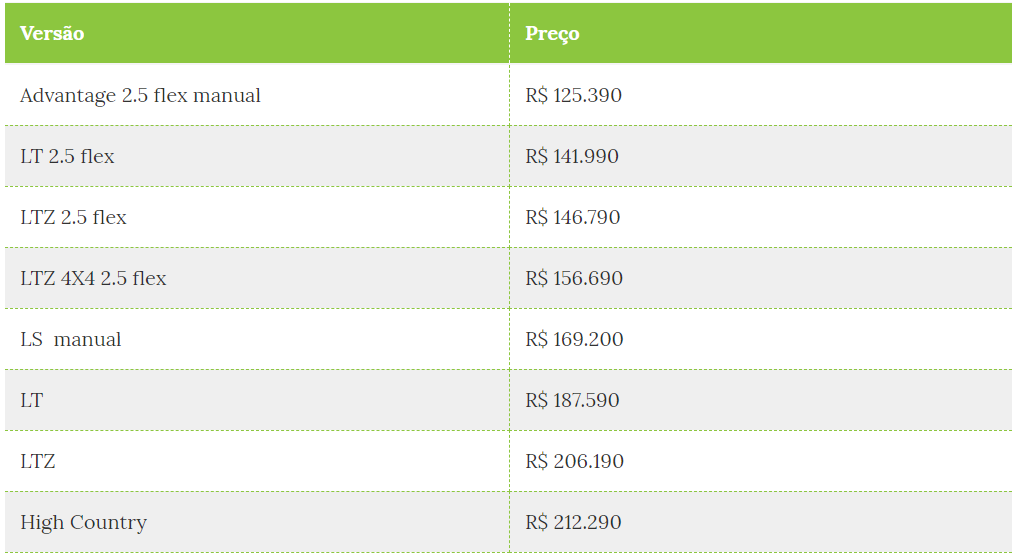Click the word Country in last row
This screenshot has height=556, width=1017.
tap(108, 523)
